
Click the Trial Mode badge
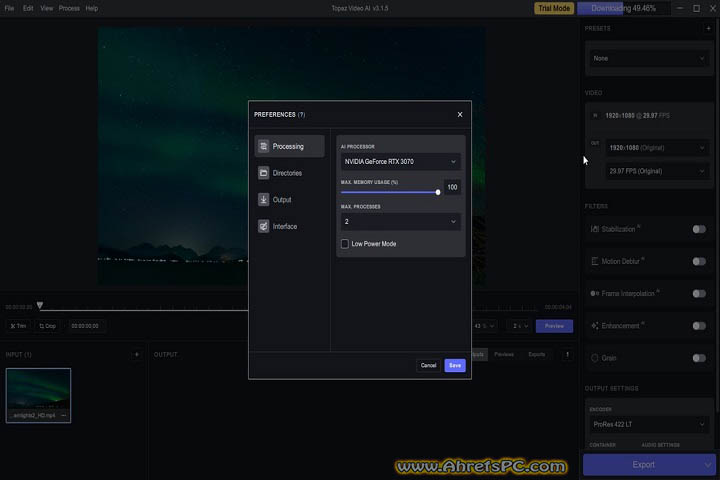[554, 8]
